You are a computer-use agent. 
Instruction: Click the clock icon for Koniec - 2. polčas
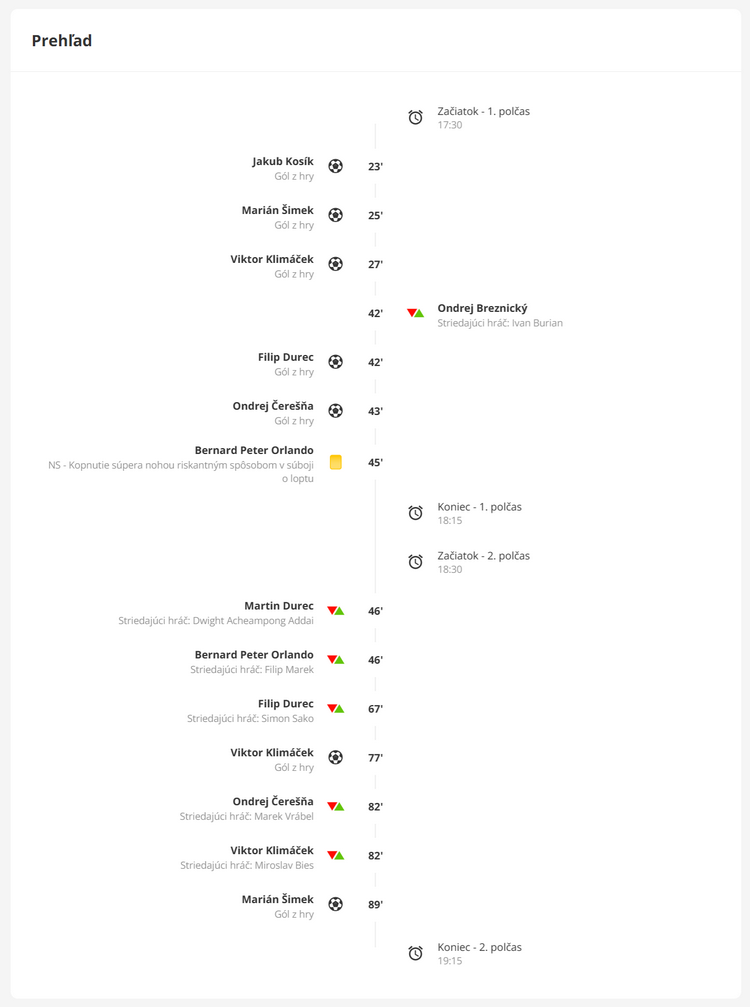(x=415, y=954)
